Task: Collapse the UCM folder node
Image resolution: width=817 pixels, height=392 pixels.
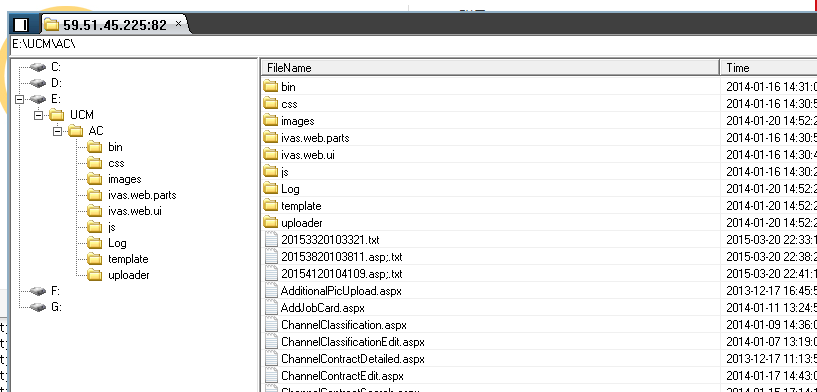Action: click(x=39, y=115)
